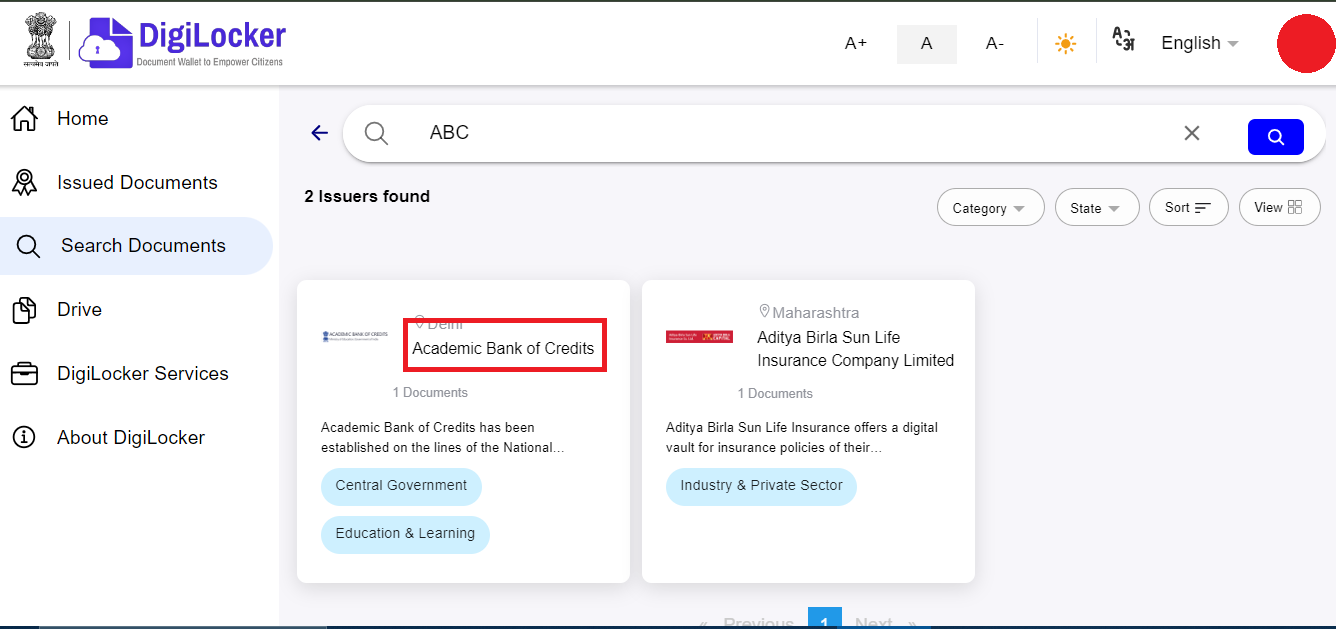Click the blue search magnifier button
The width and height of the screenshot is (1337, 629).
tap(1275, 136)
